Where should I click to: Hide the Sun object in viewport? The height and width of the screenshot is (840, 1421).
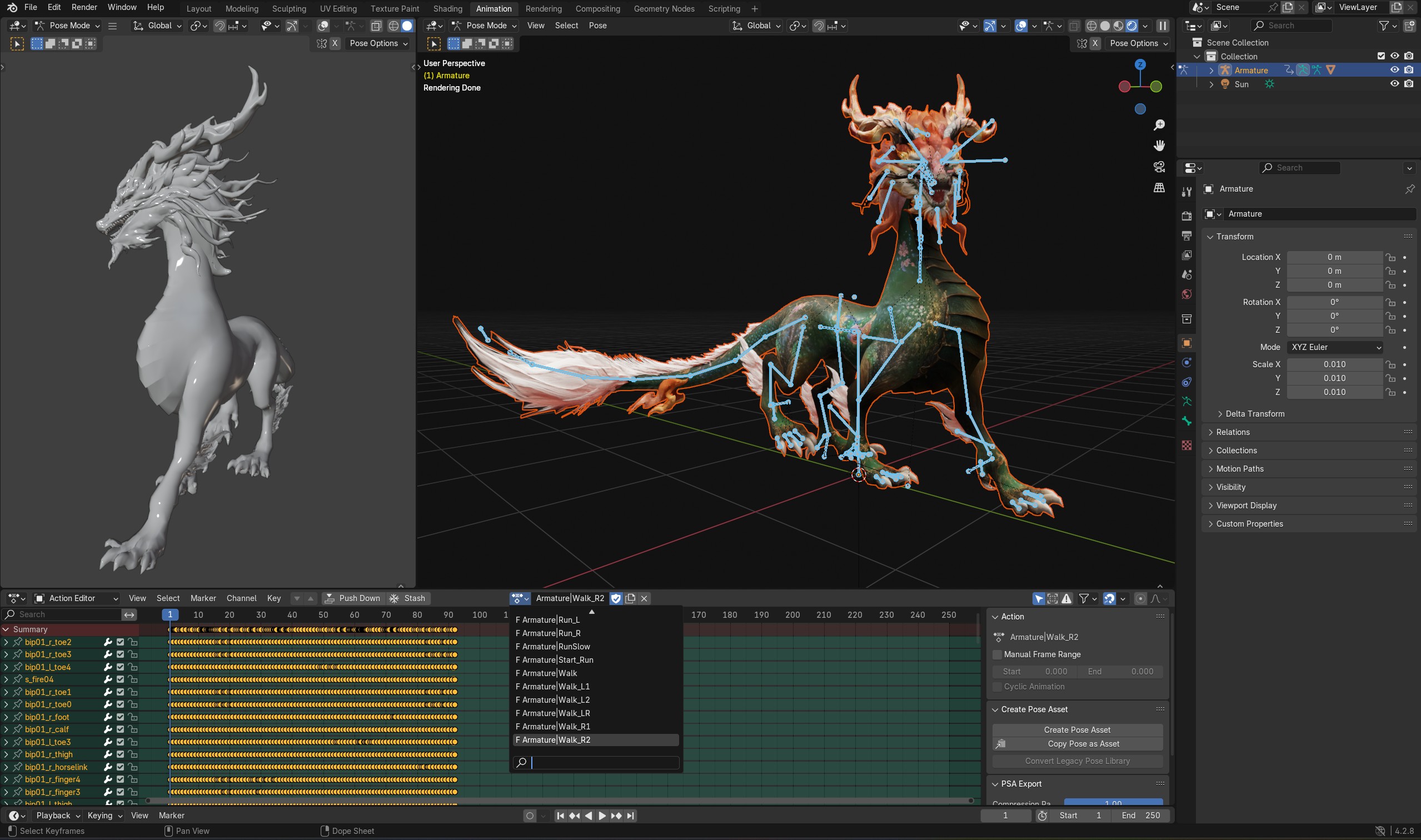1394,84
